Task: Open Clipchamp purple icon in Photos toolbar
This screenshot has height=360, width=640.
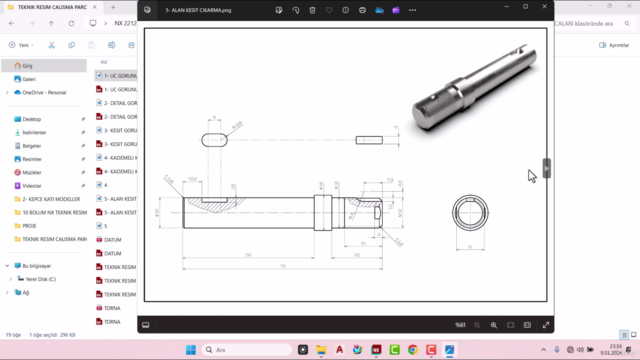Action: click(396, 10)
